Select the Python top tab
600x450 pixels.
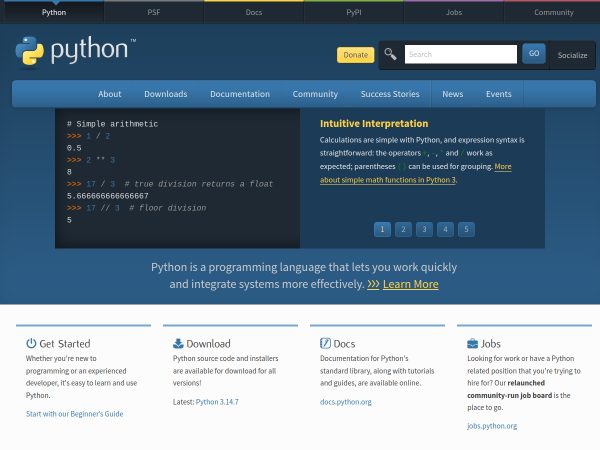pyautogui.click(x=54, y=12)
